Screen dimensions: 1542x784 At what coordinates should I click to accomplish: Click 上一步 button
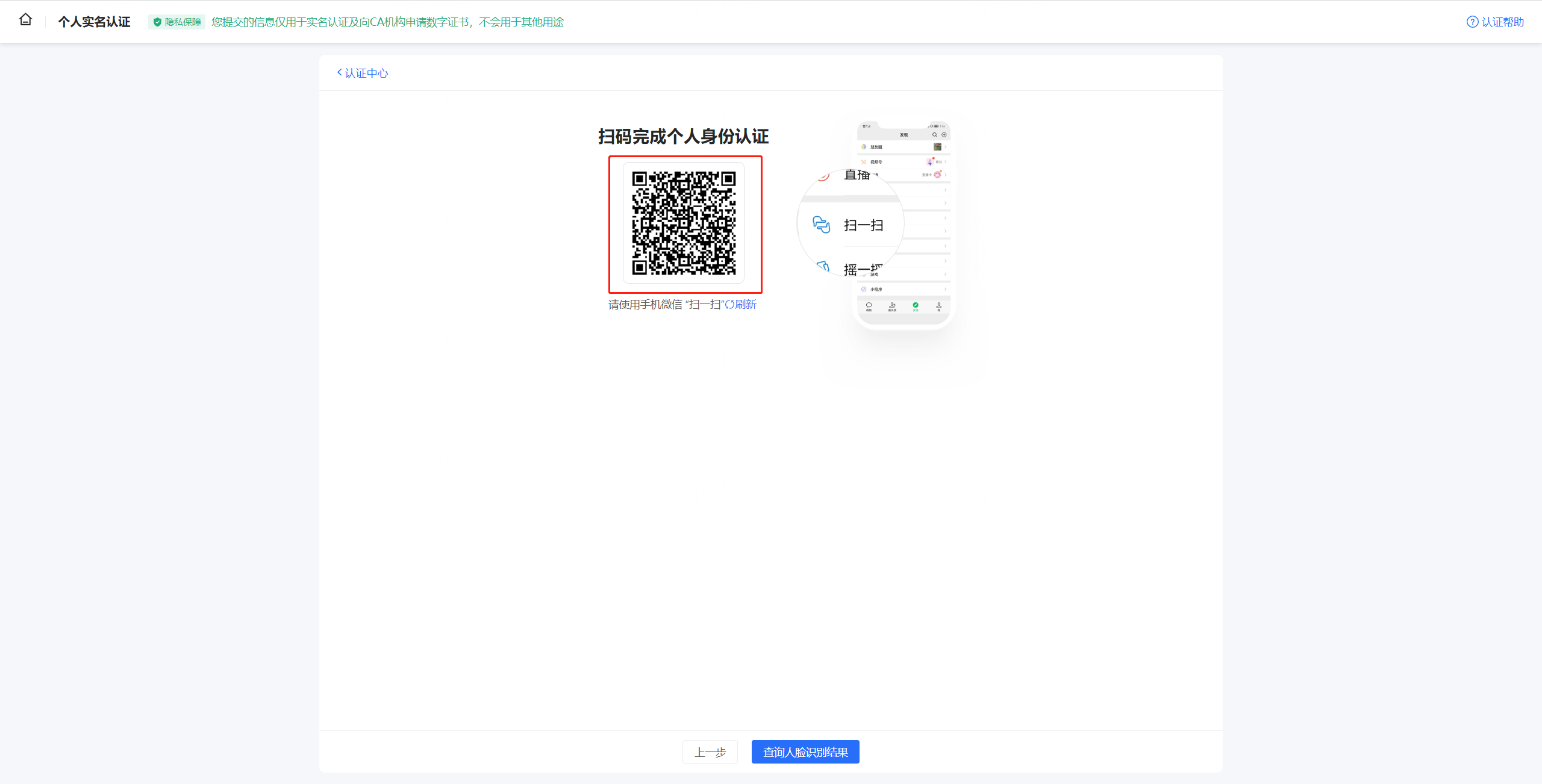tap(710, 752)
